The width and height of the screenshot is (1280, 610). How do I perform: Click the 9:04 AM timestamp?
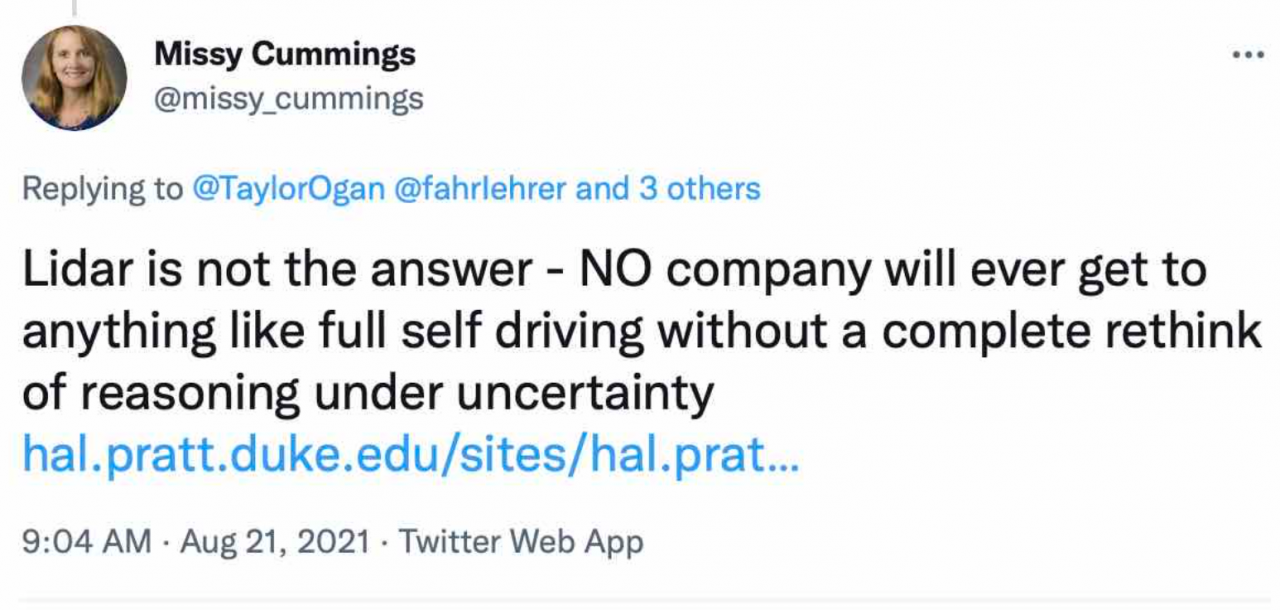click(x=86, y=542)
